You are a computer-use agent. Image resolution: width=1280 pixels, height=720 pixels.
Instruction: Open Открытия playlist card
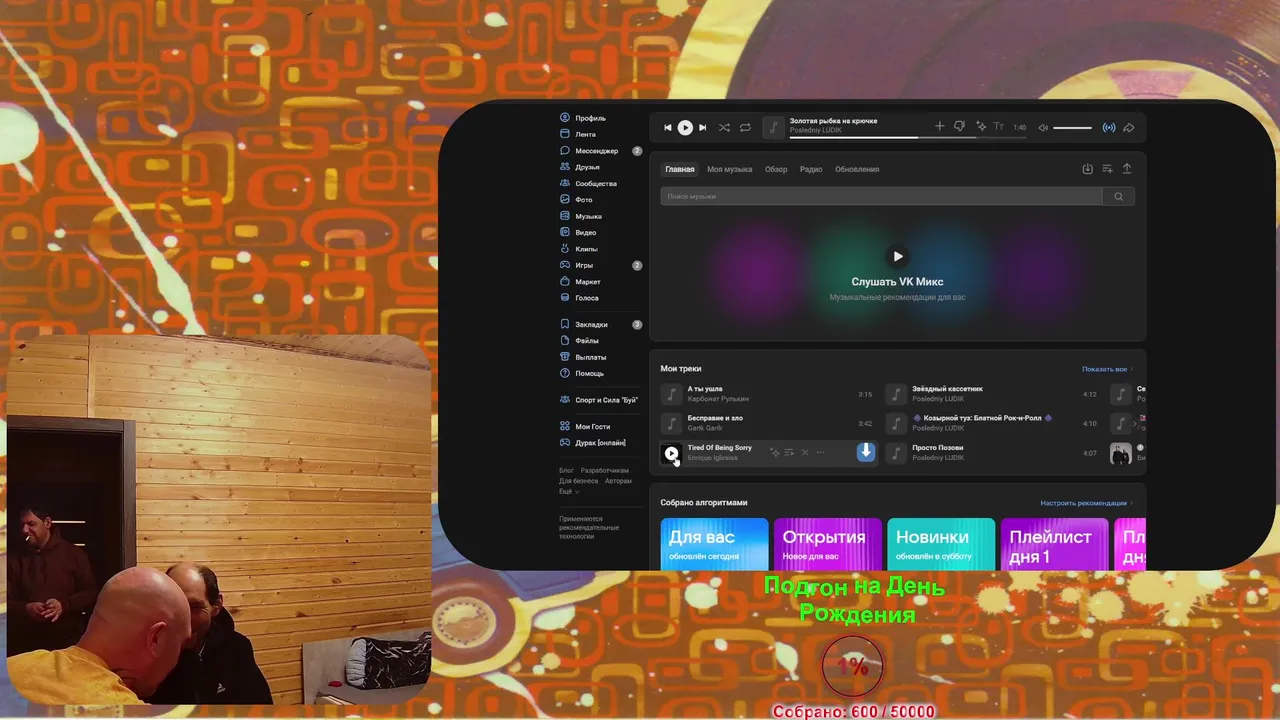[827, 544]
